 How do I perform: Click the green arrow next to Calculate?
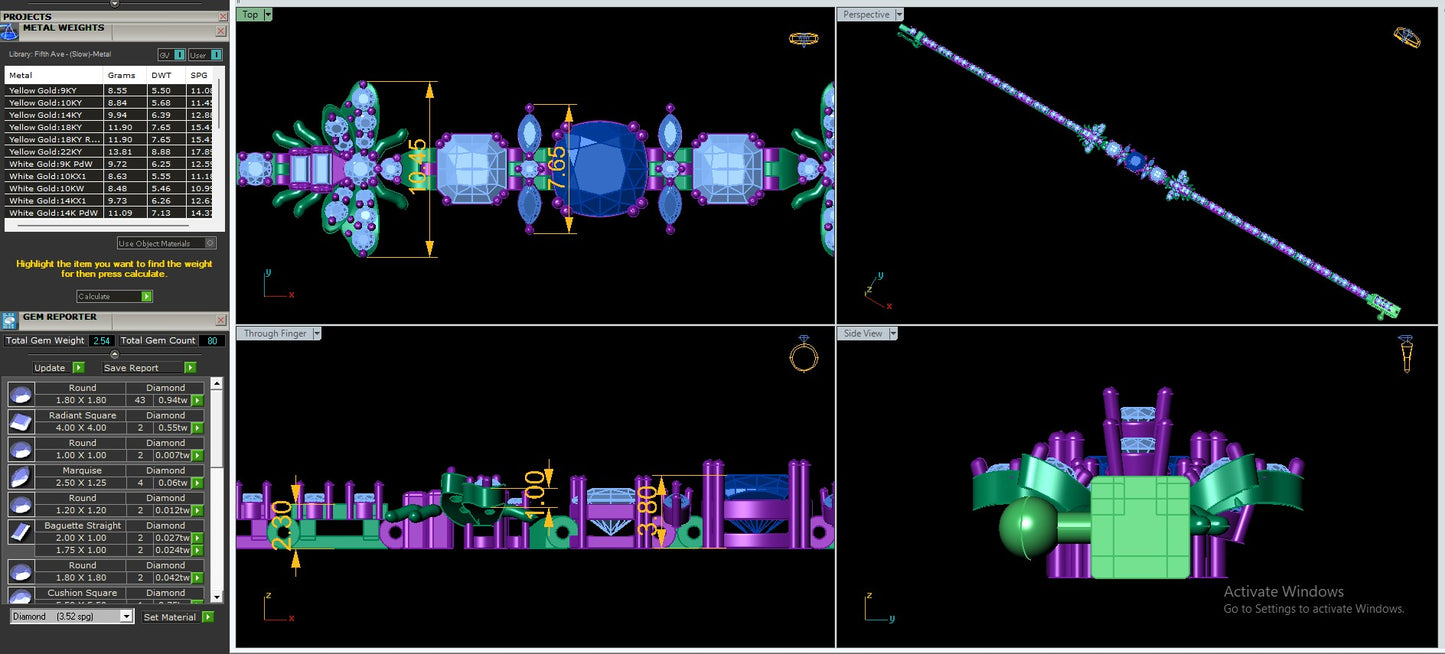[x=147, y=296]
